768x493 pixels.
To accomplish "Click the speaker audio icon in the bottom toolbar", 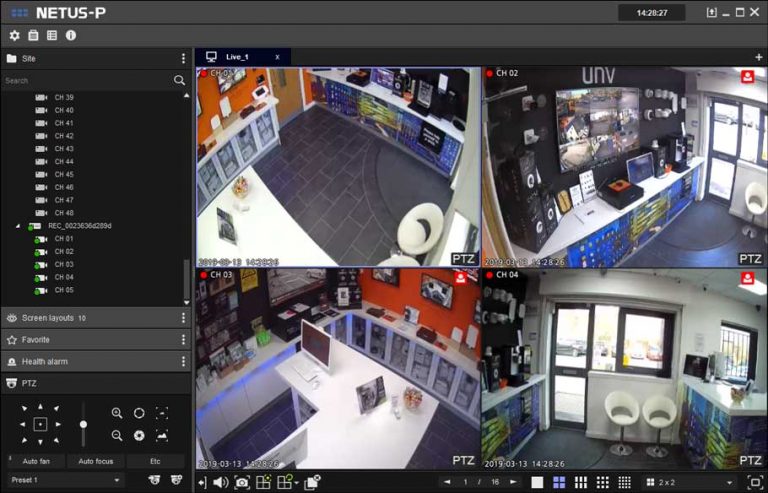I will pos(220,482).
